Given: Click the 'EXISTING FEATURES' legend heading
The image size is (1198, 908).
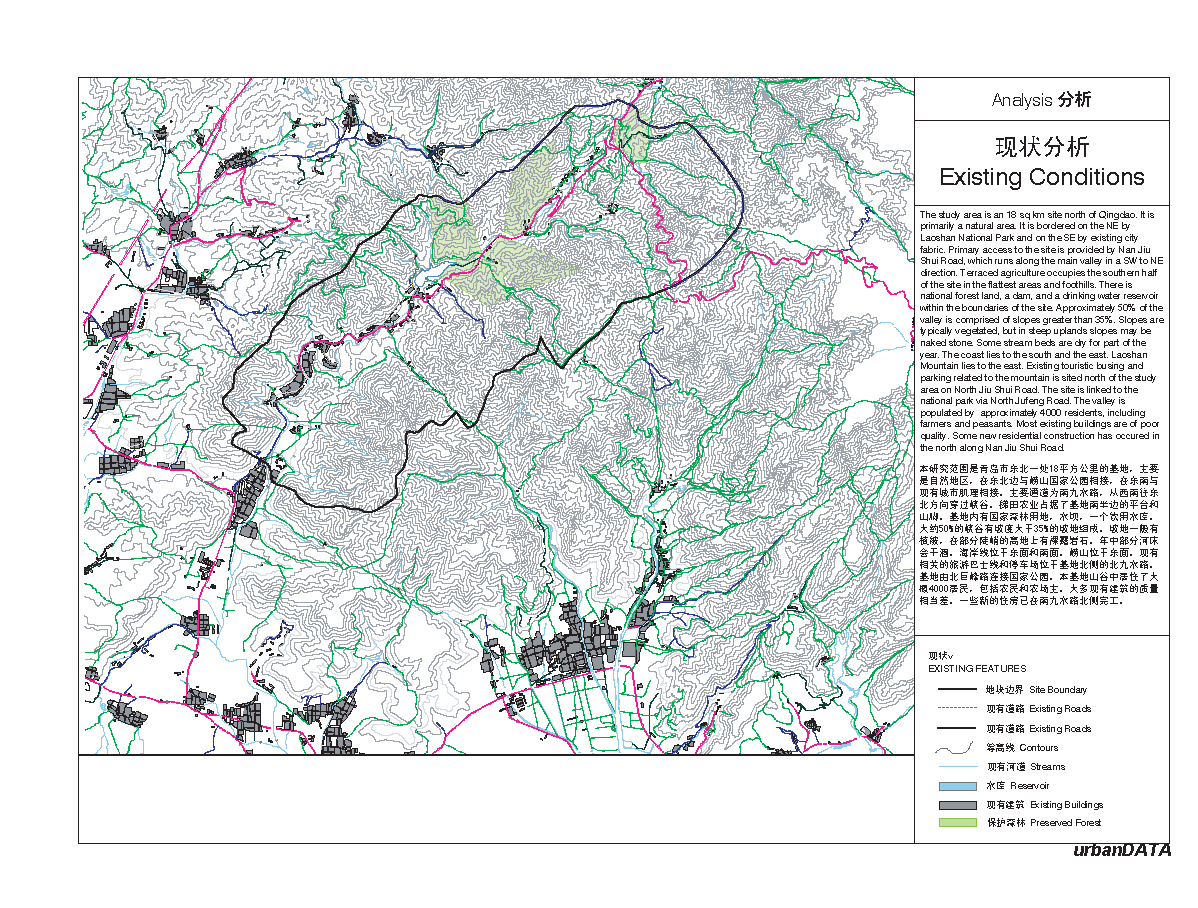Looking at the screenshot, I should (x=976, y=668).
